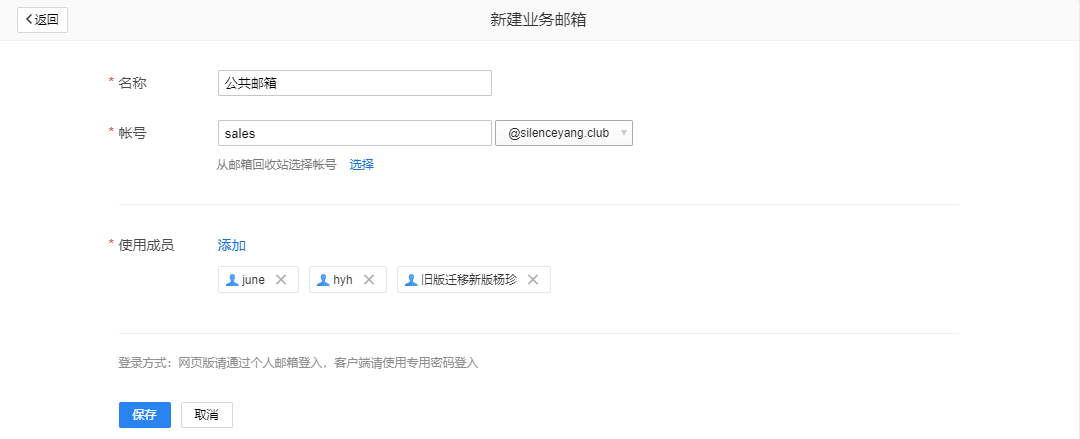Open the @silenceyang.club domain dropdown
Image resolution: width=1080 pixels, height=439 pixels.
click(x=564, y=133)
